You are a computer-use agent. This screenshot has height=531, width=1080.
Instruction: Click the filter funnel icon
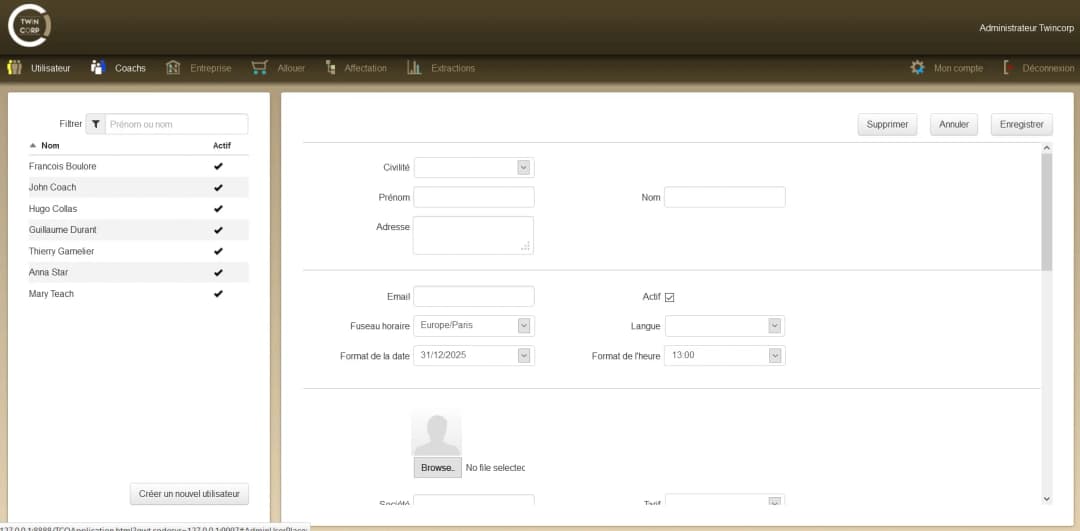point(96,124)
